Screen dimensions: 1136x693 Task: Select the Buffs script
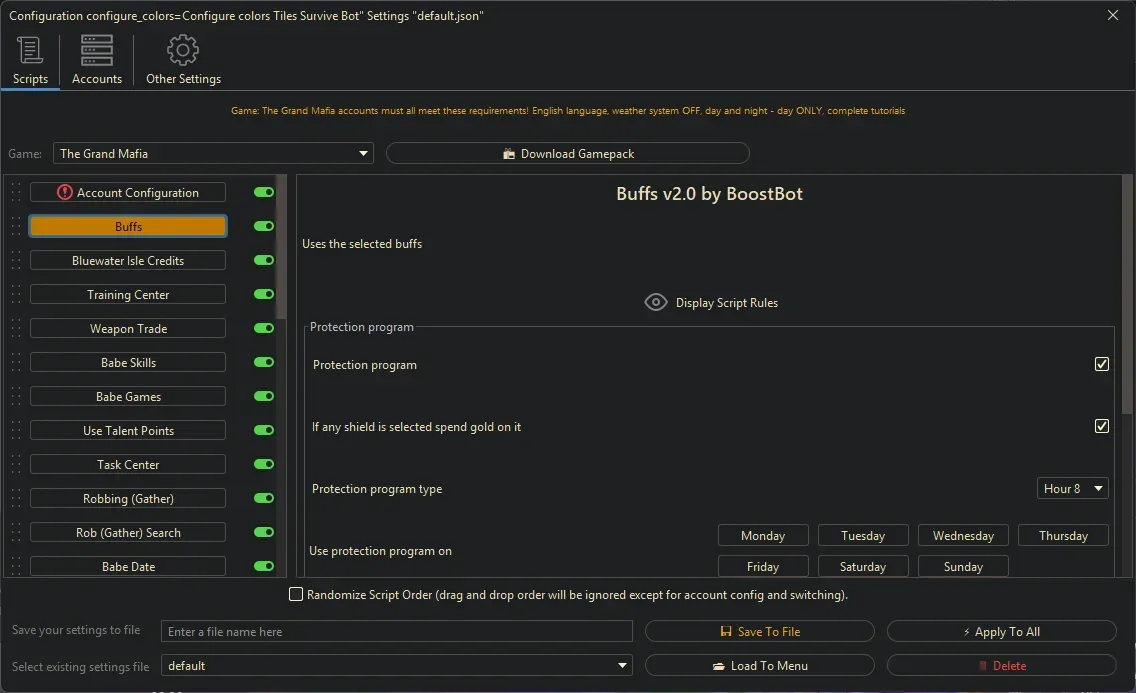[128, 227]
